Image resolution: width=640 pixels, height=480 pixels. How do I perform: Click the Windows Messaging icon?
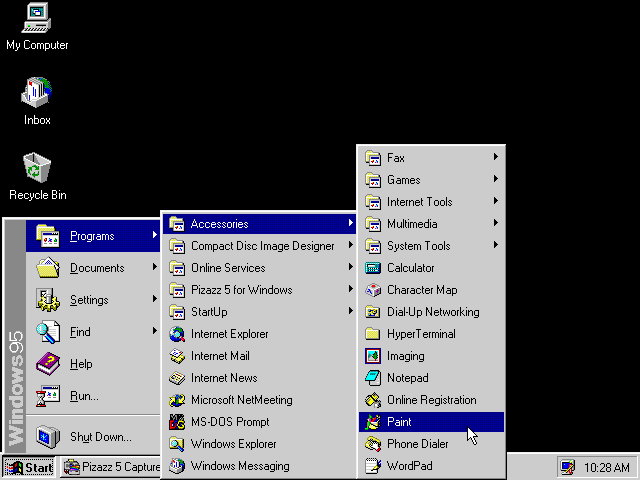(x=177, y=467)
